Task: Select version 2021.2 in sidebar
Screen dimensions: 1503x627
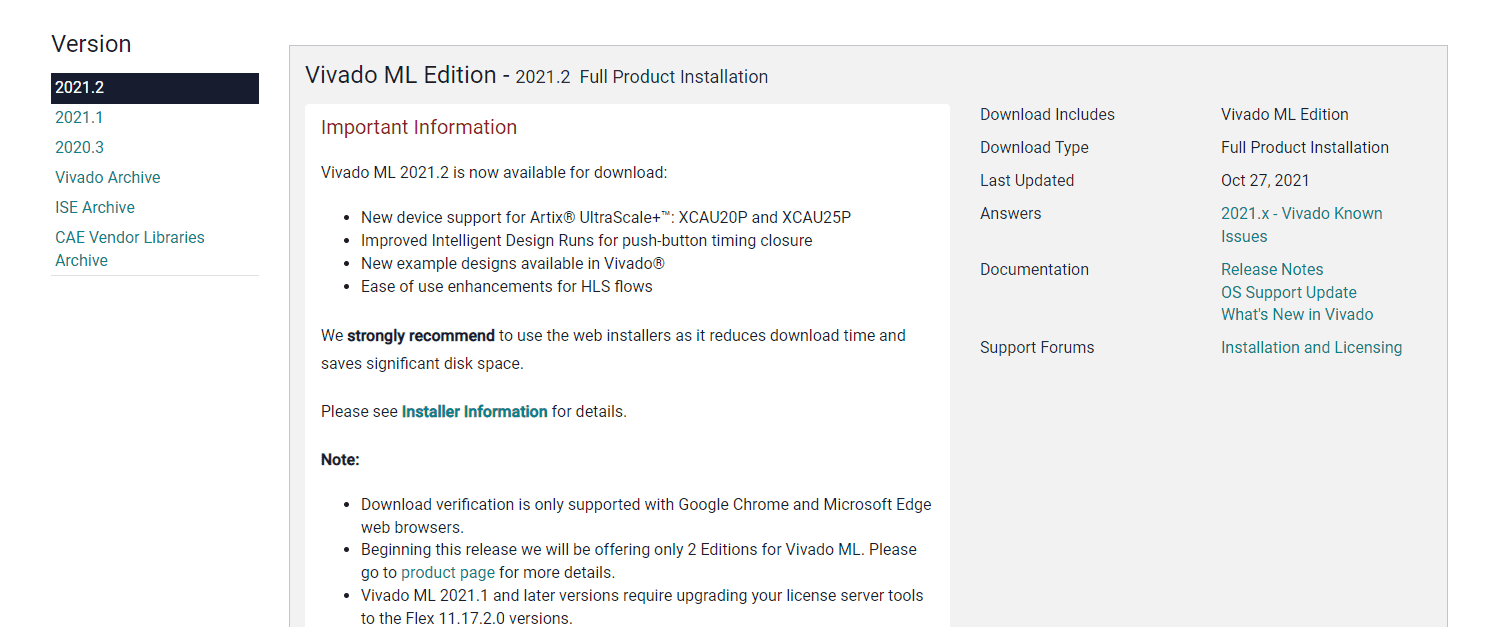Action: click(155, 88)
